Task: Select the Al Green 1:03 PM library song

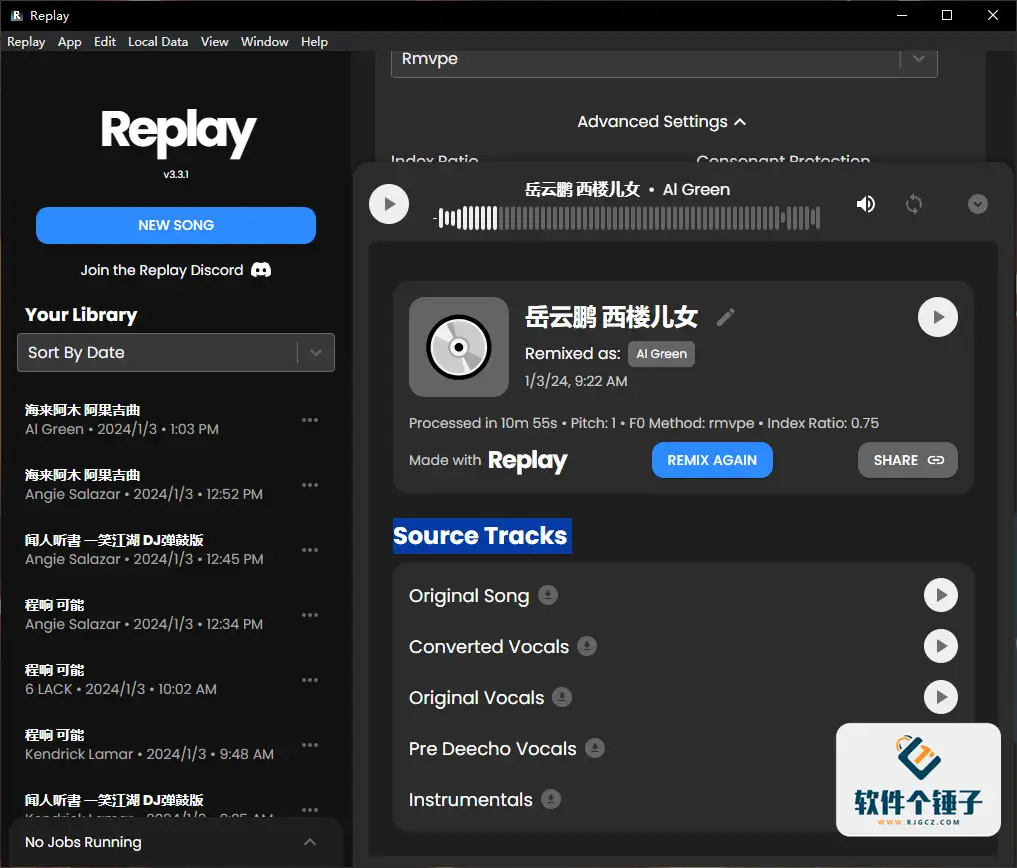Action: click(122, 420)
